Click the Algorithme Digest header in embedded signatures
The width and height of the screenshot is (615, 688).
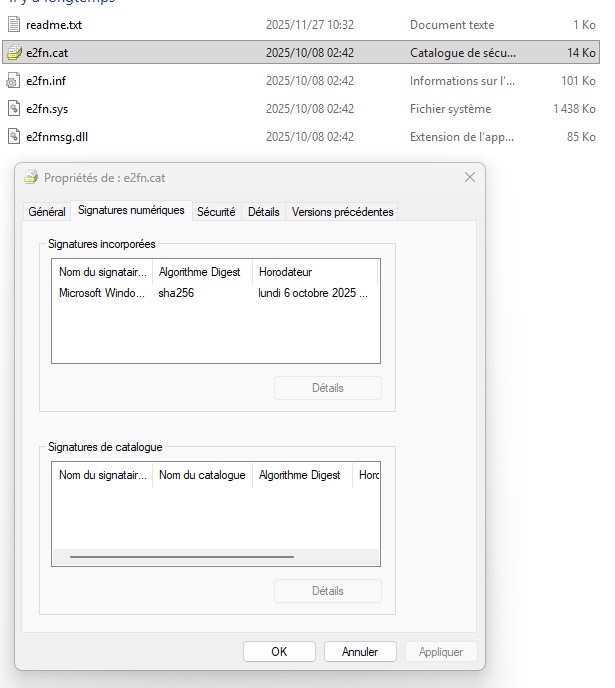point(201,272)
